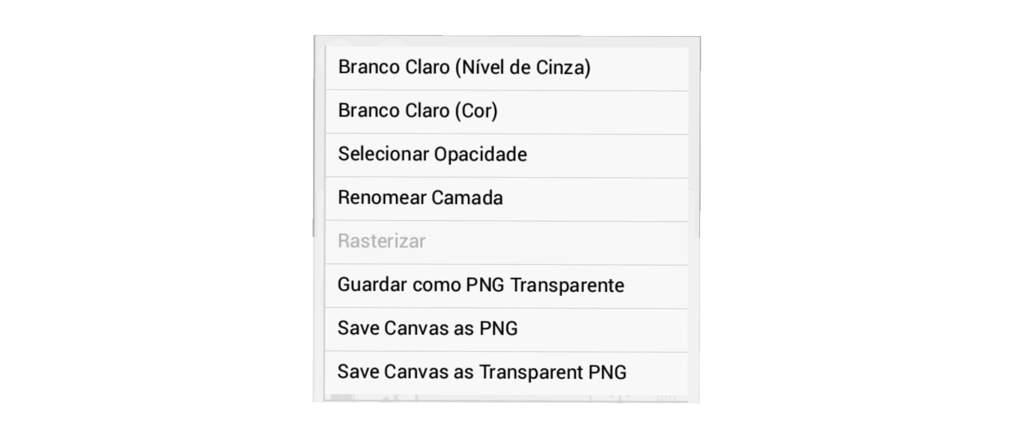Pick the disabled rasterize layer option
Image resolution: width=1024 pixels, height=442 pixels.
pyautogui.click(x=507, y=243)
